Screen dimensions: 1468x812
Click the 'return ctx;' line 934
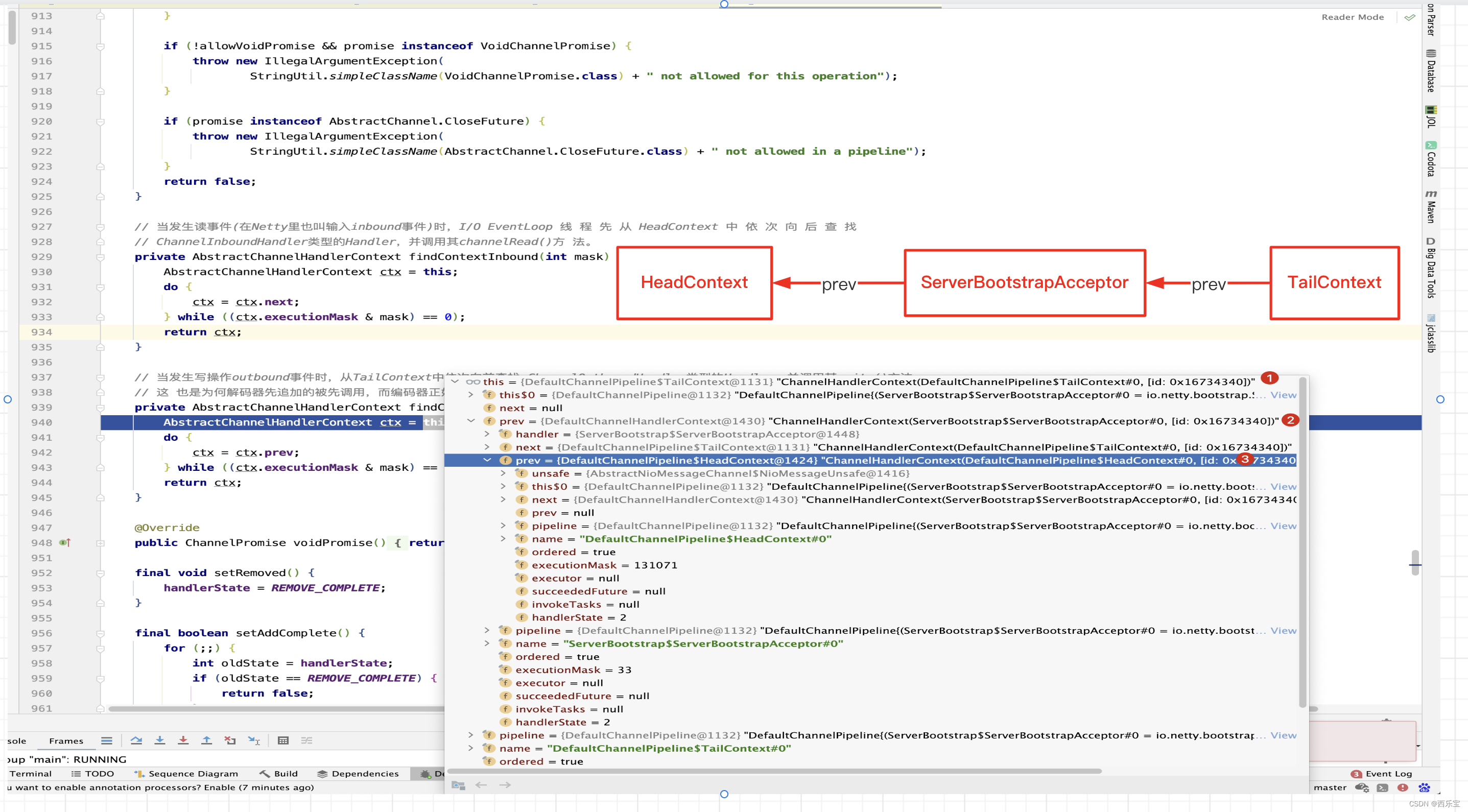point(202,332)
